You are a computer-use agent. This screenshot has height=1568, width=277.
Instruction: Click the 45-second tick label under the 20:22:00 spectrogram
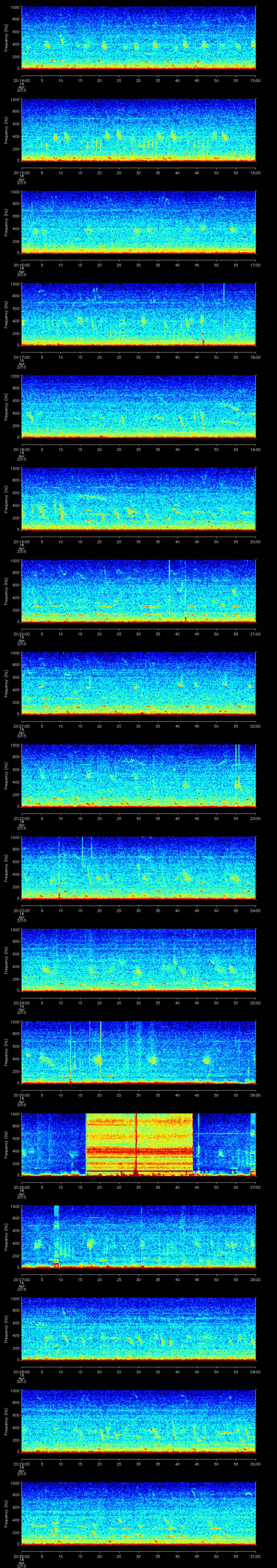[197, 819]
